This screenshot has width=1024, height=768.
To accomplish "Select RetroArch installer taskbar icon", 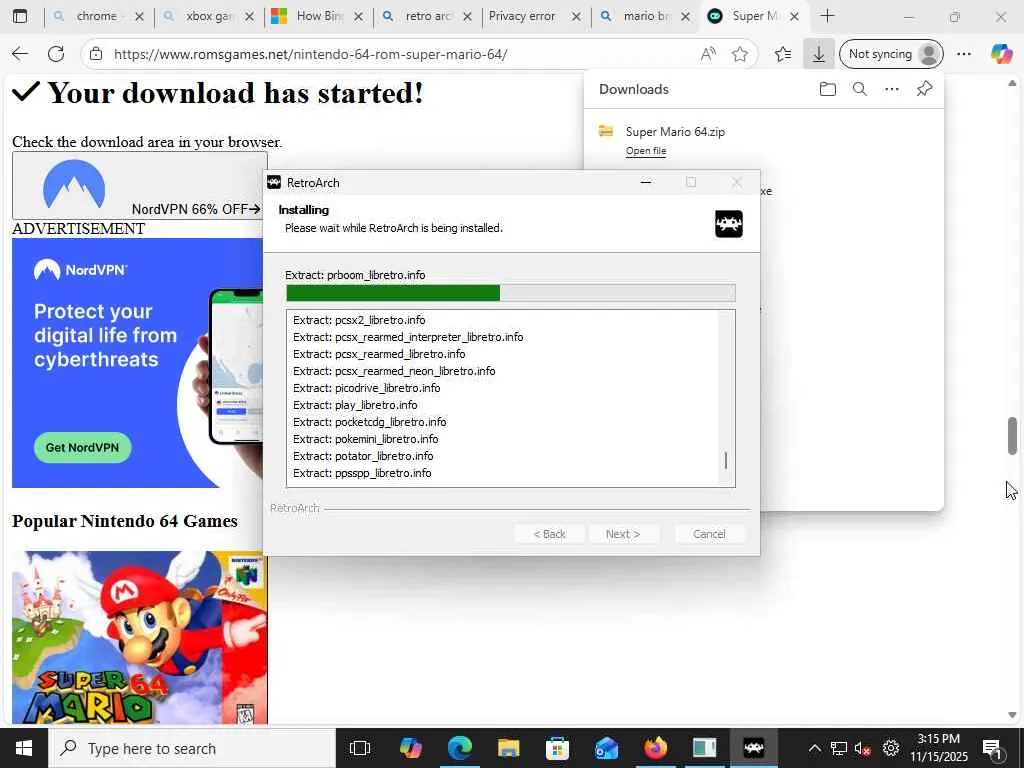I will click(x=754, y=748).
